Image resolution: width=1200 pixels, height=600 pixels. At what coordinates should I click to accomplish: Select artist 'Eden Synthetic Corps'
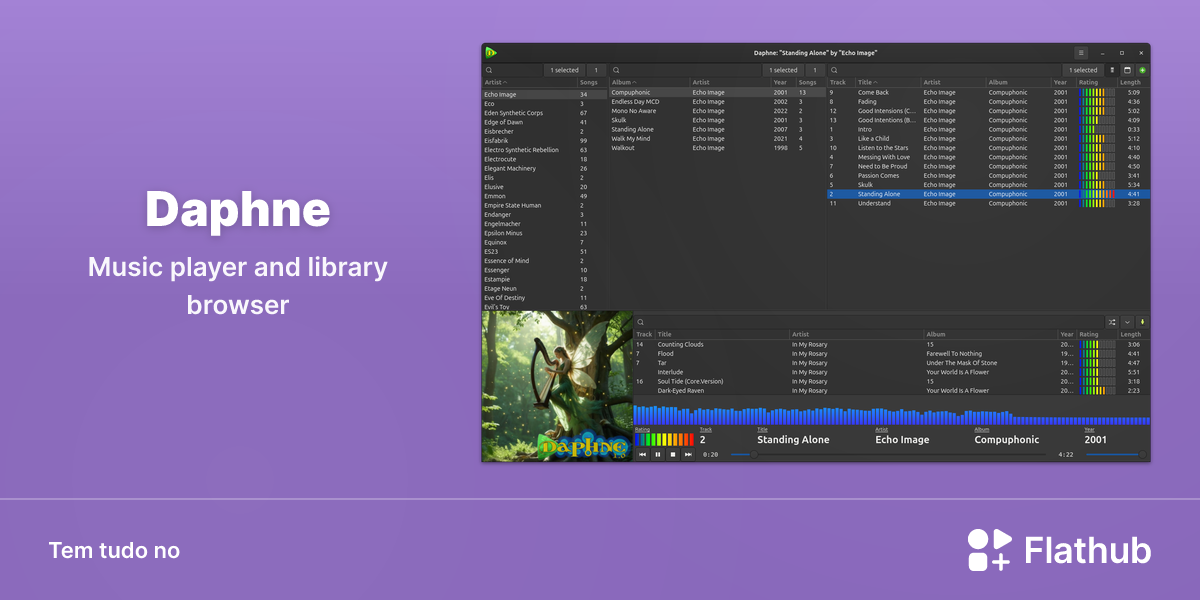(544, 113)
